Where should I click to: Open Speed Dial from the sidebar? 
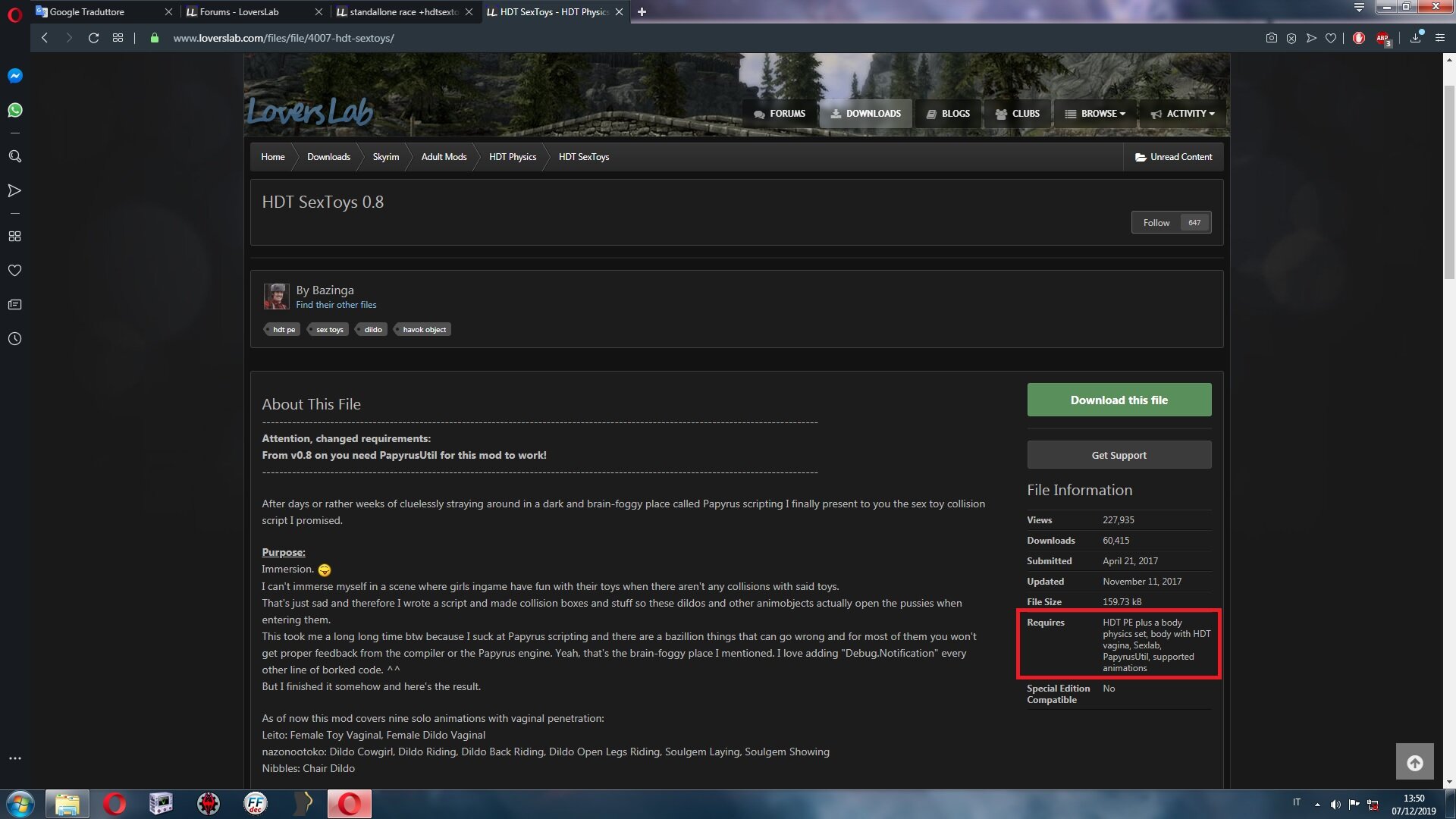tap(14, 236)
